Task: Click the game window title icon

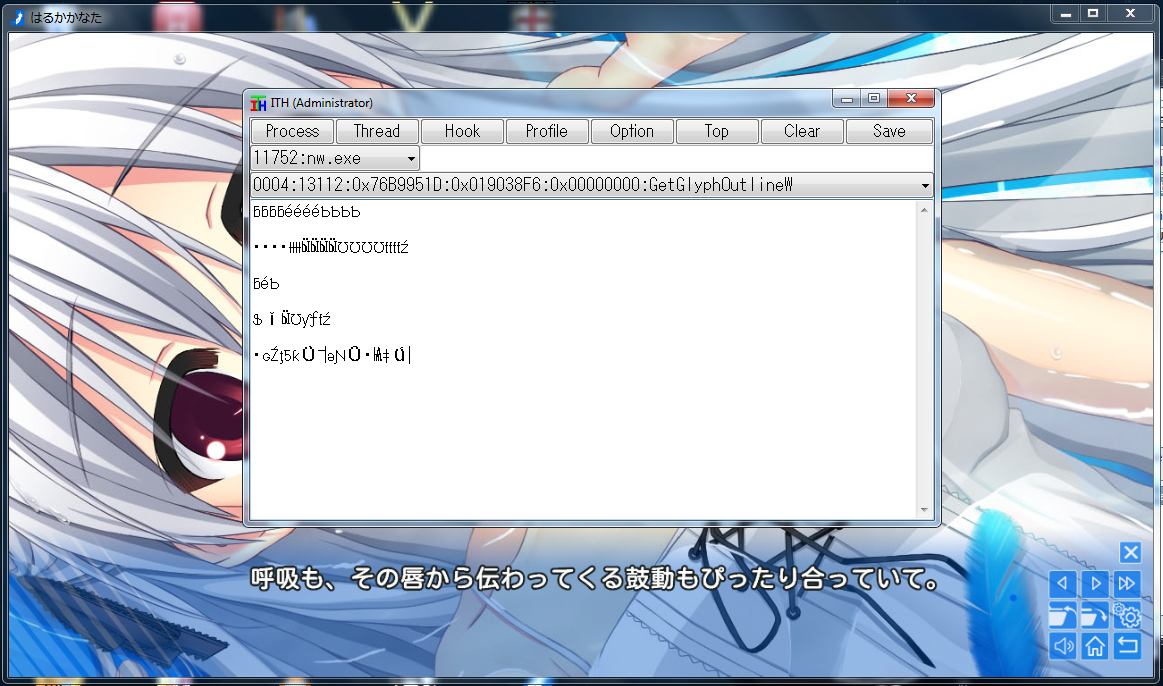Action: point(19,17)
